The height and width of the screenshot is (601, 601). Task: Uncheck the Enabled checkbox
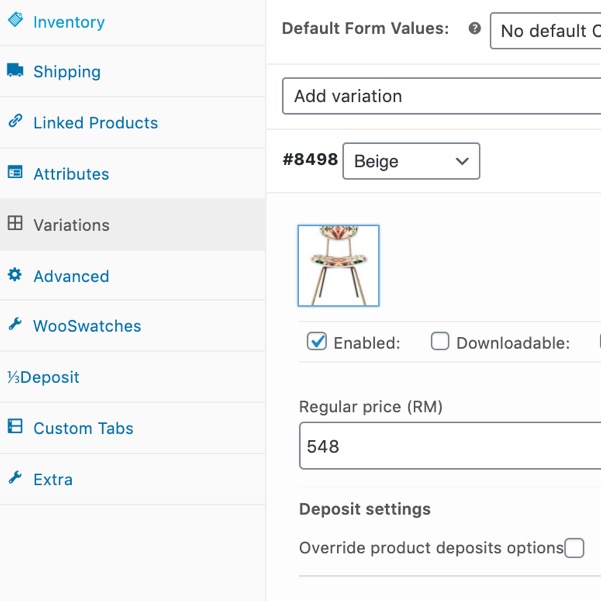(317, 341)
